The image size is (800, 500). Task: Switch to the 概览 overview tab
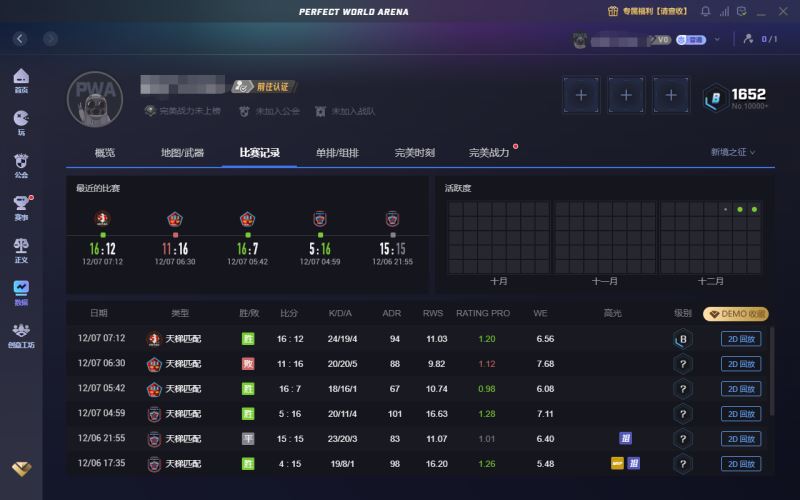tap(105, 153)
